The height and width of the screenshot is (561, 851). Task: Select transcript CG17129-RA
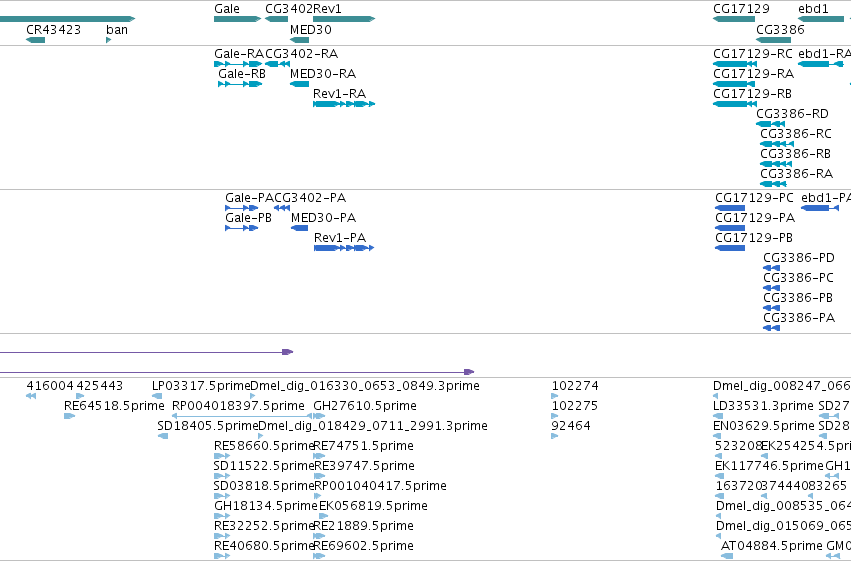coord(734,84)
